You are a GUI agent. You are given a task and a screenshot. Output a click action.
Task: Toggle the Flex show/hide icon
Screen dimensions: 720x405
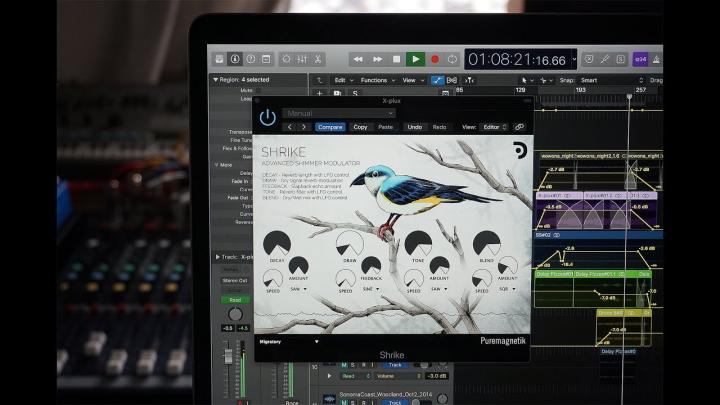coord(452,80)
